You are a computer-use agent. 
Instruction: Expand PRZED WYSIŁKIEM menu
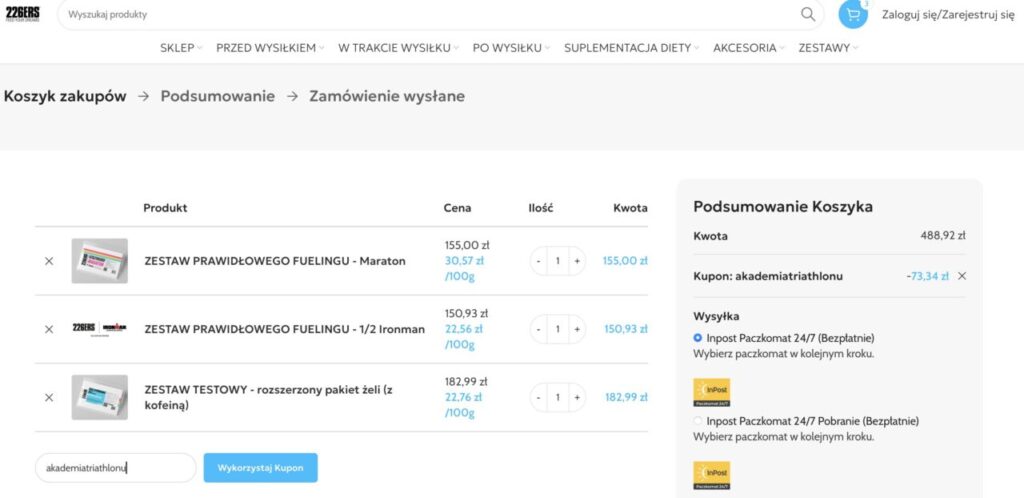(270, 48)
